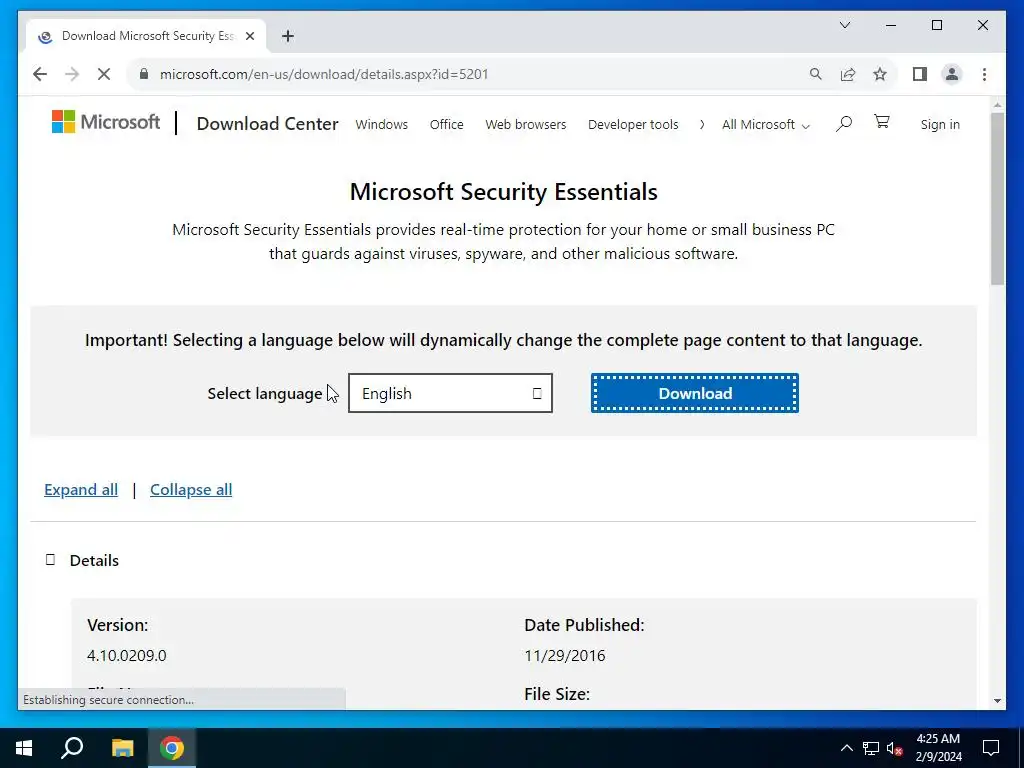Open the notification center

tap(991, 748)
